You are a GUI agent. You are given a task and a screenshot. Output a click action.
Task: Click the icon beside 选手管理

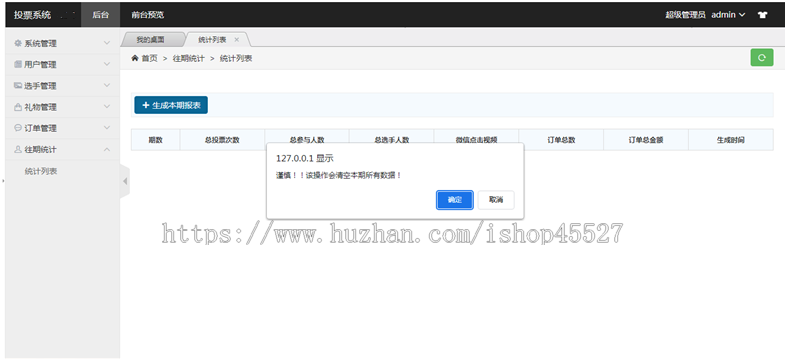point(18,86)
